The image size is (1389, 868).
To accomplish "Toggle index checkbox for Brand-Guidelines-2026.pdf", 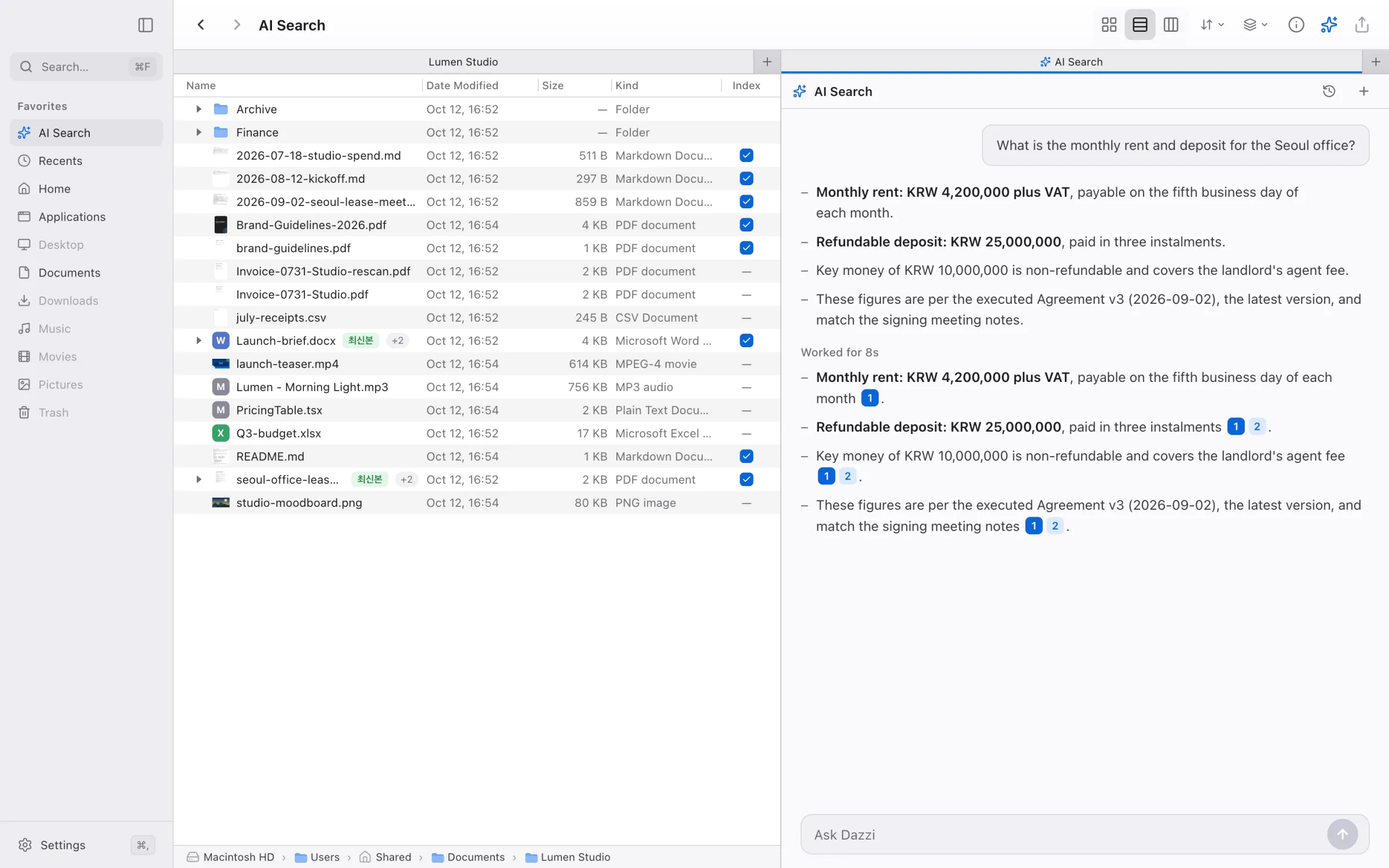I will click(x=746, y=225).
